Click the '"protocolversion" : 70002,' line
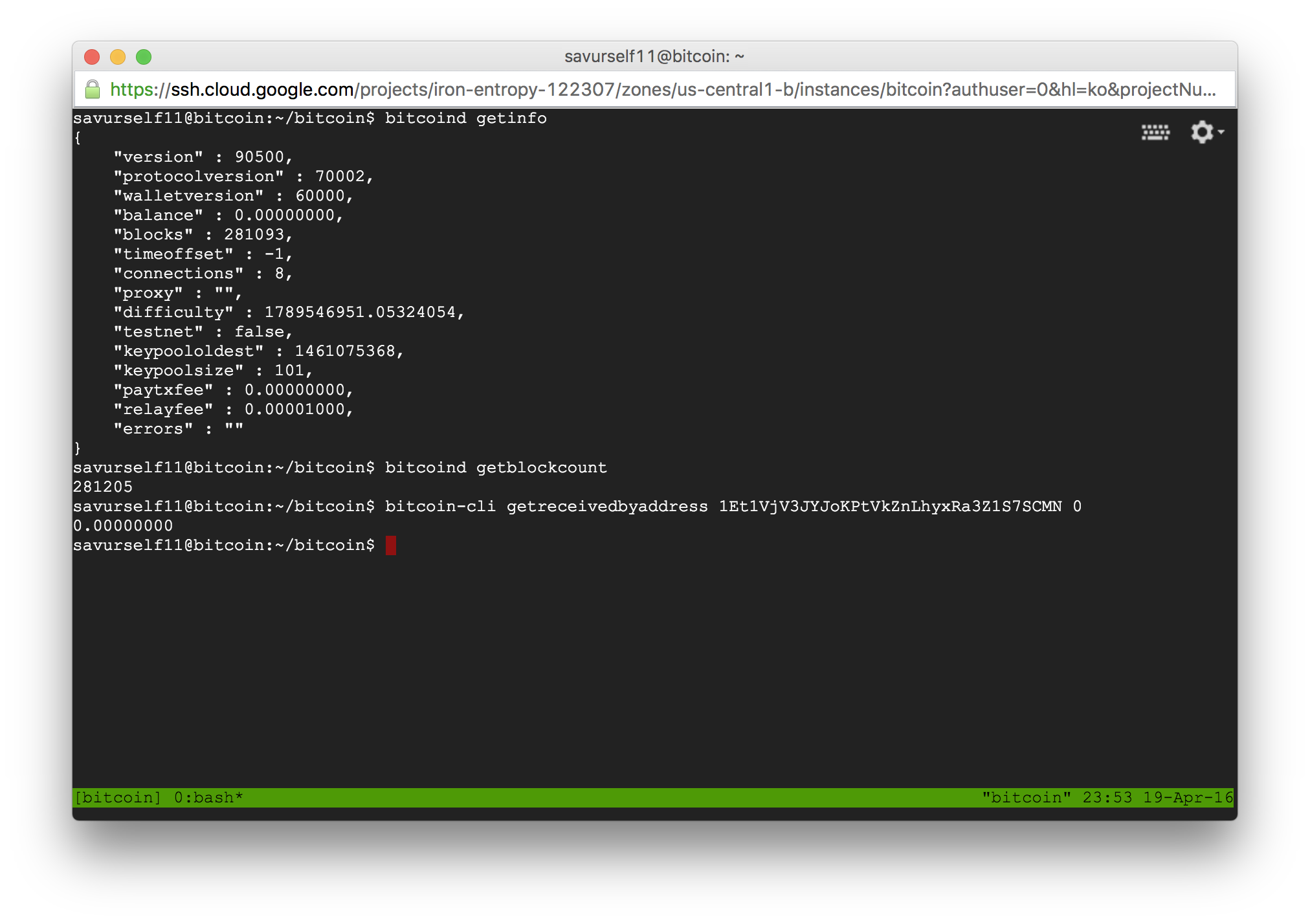This screenshot has width=1310, height=924. (x=243, y=176)
